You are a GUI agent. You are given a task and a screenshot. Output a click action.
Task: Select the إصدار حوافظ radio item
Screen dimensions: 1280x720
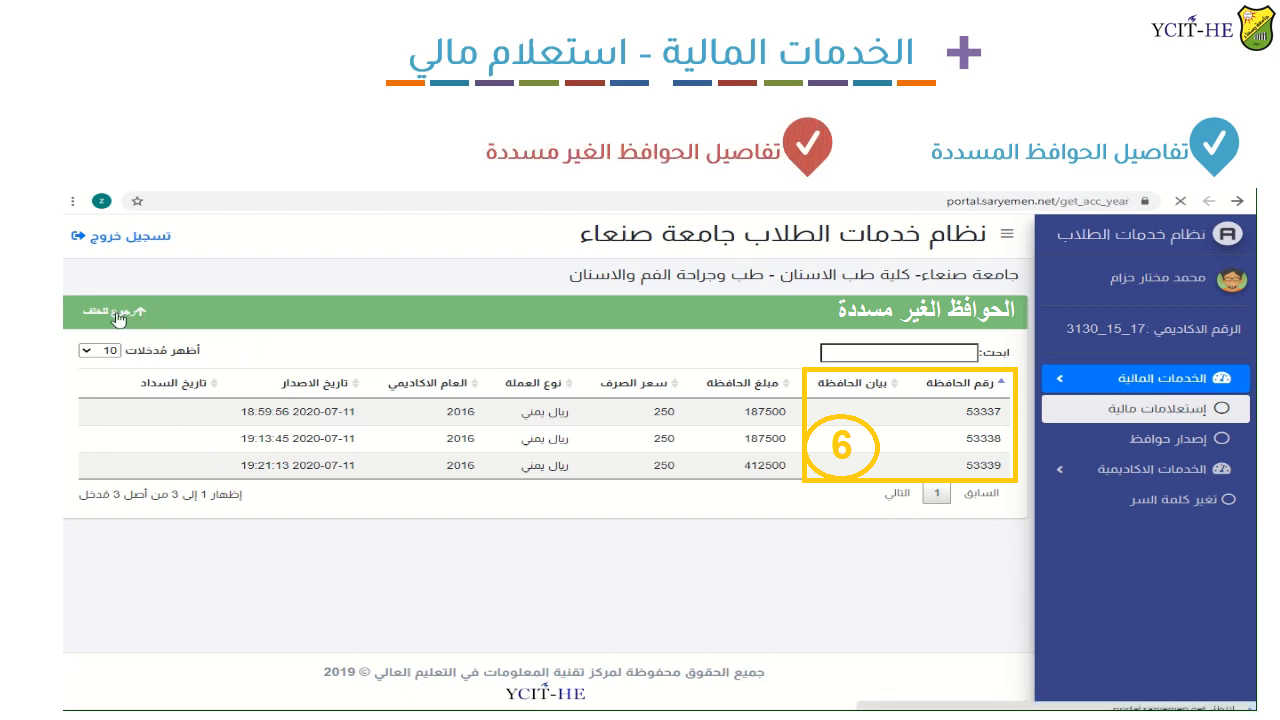coord(1221,438)
